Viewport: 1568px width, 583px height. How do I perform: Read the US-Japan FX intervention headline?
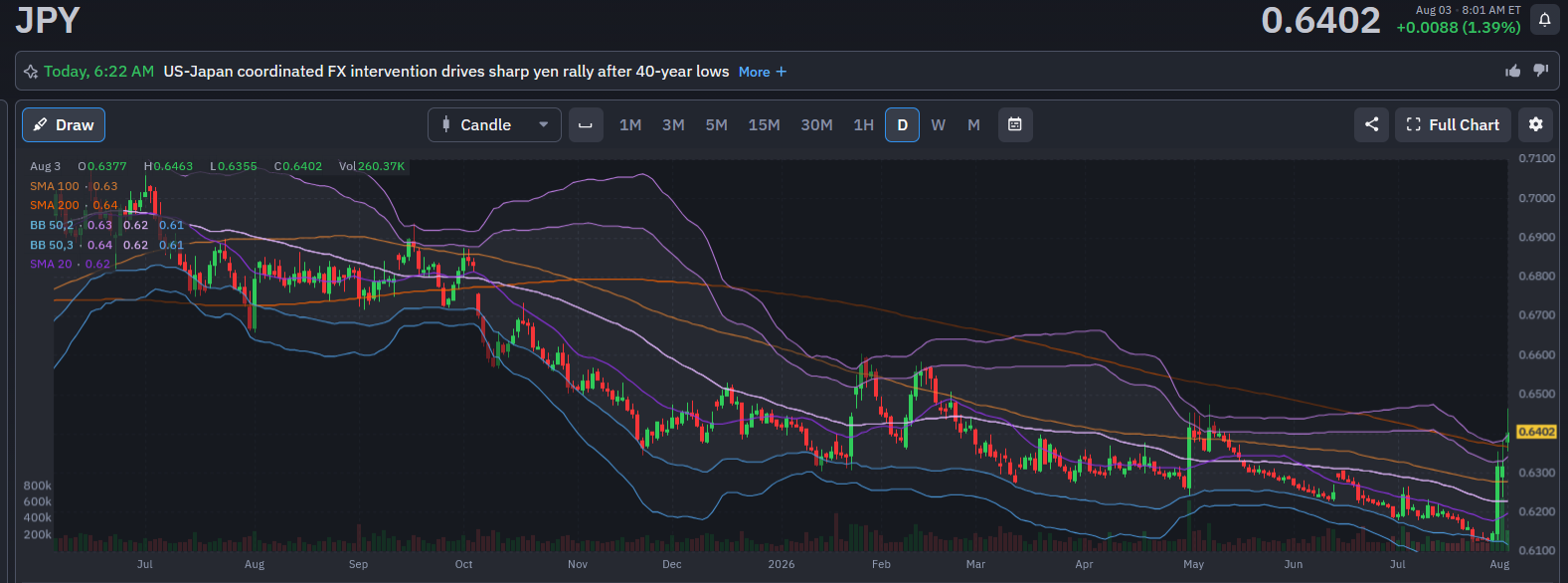coord(446,72)
